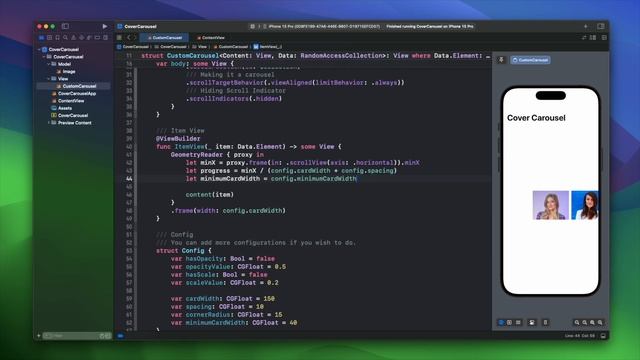Toggle source-control status filter in navigator
This screenshot has height=360, width=640.
[108, 336]
